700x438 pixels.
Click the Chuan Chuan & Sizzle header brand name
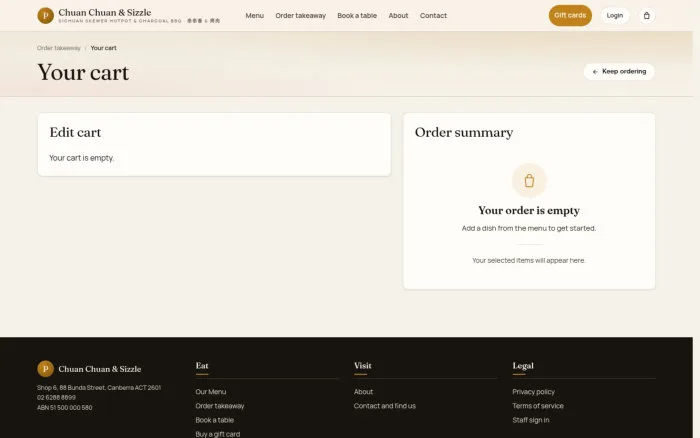pos(105,13)
